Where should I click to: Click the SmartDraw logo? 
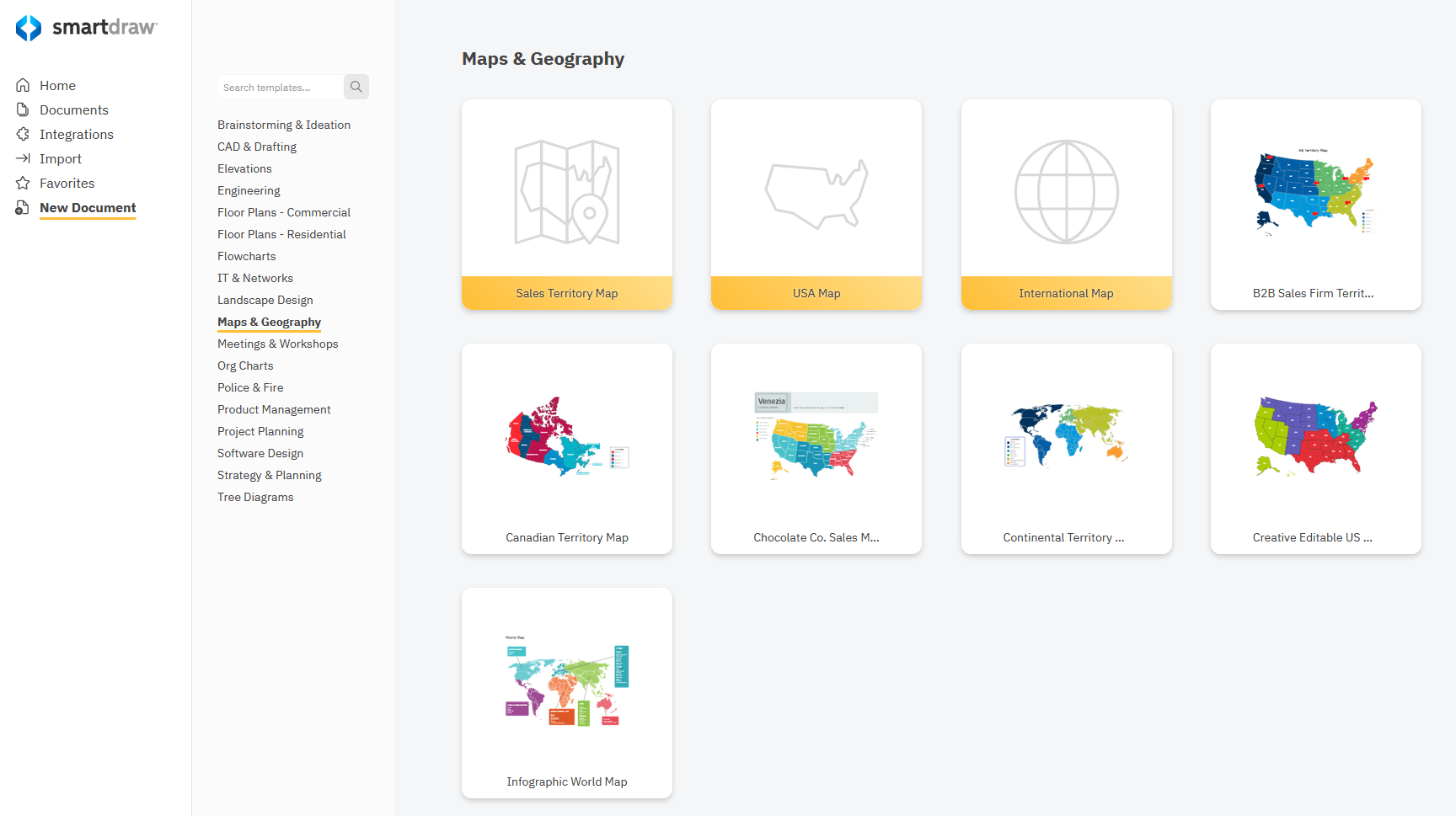pos(86,28)
